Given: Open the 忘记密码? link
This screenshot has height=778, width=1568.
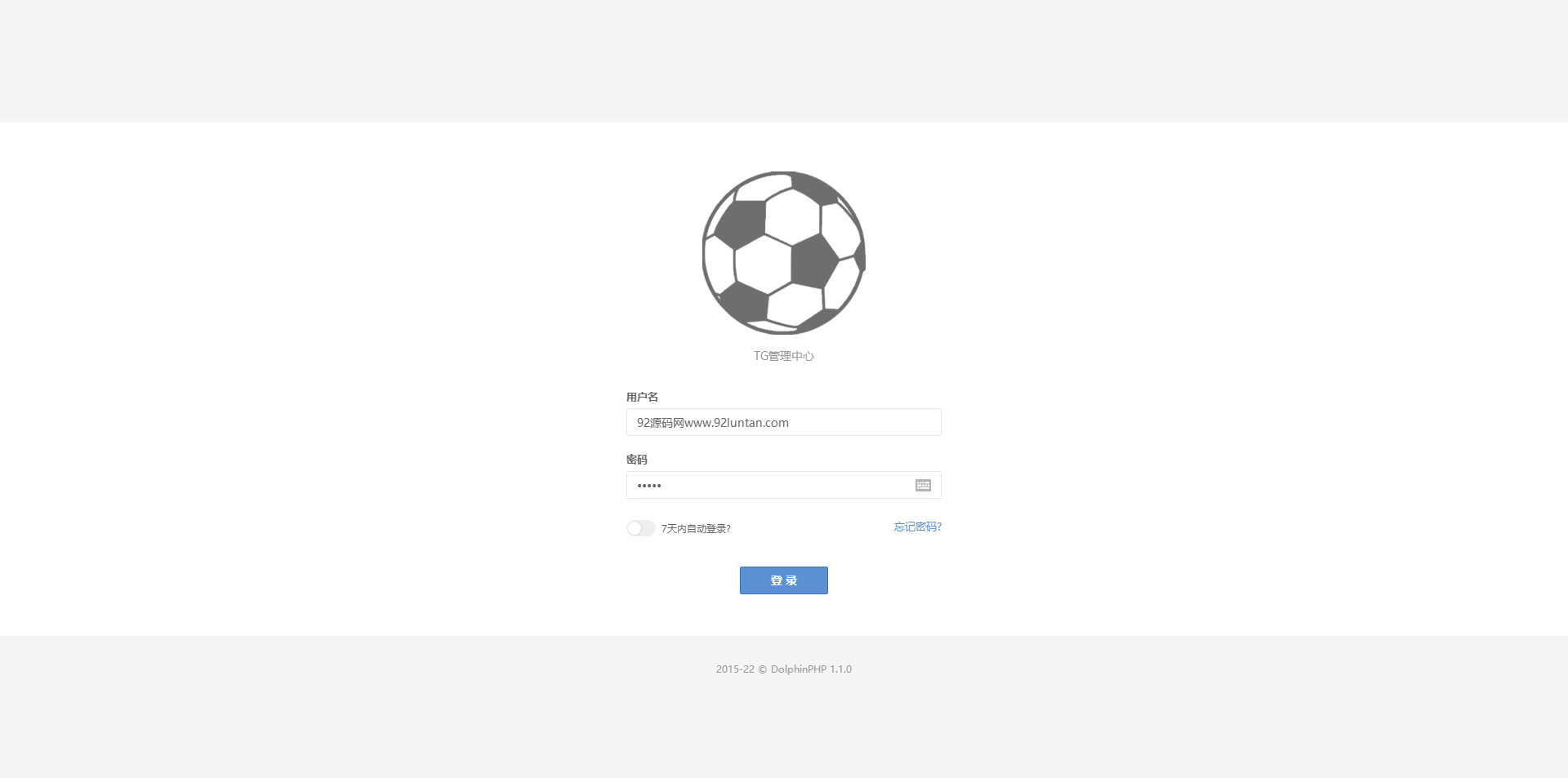Looking at the screenshot, I should (x=917, y=527).
